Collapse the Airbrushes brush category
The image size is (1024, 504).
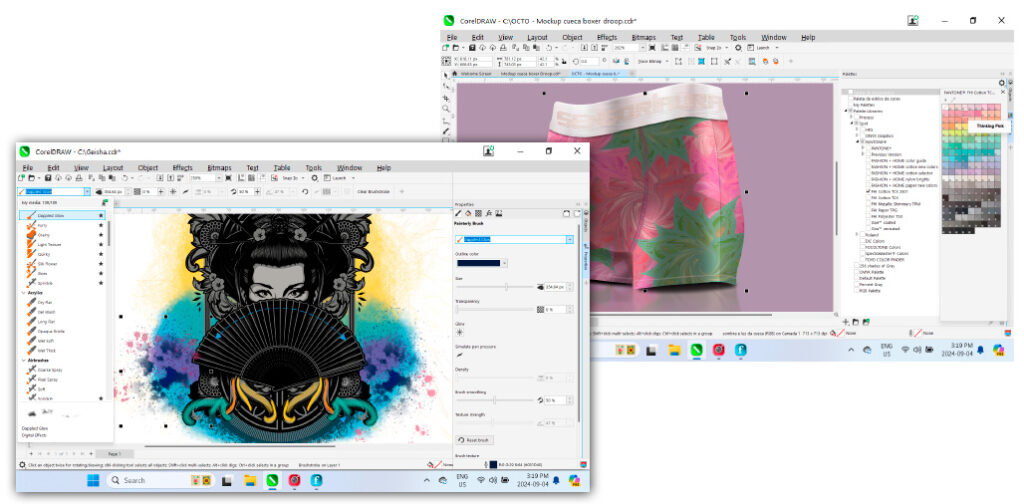(24, 360)
